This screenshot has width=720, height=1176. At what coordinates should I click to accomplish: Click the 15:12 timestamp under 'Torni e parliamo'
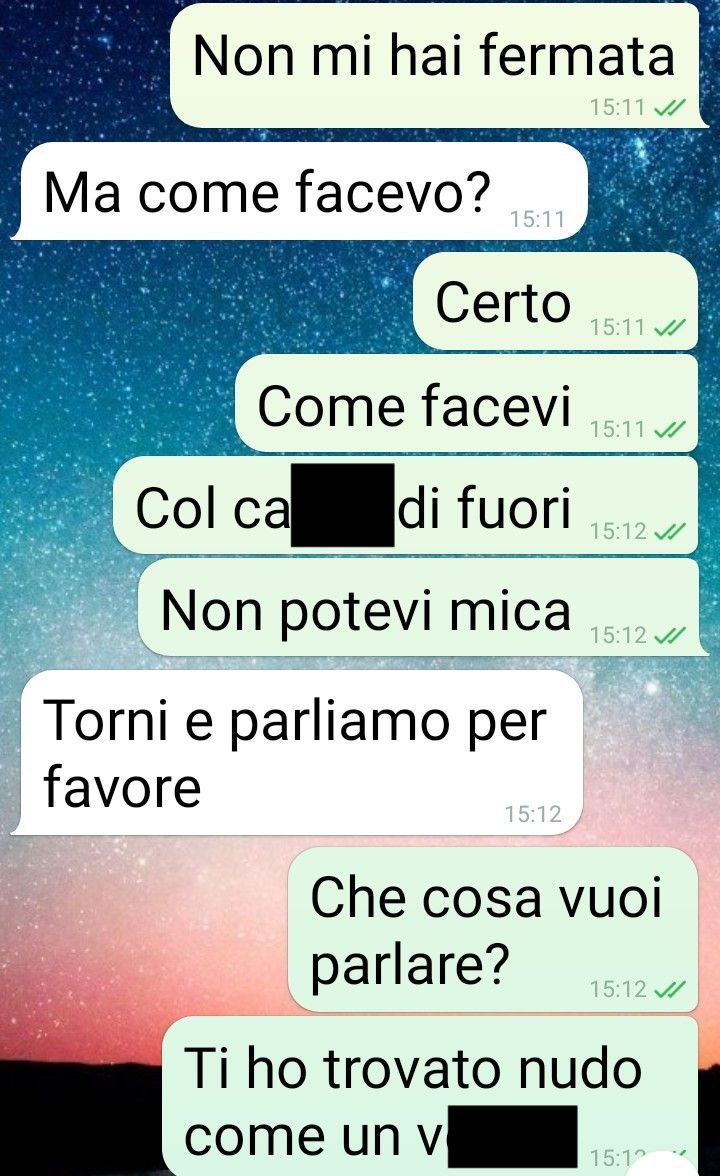point(532,814)
